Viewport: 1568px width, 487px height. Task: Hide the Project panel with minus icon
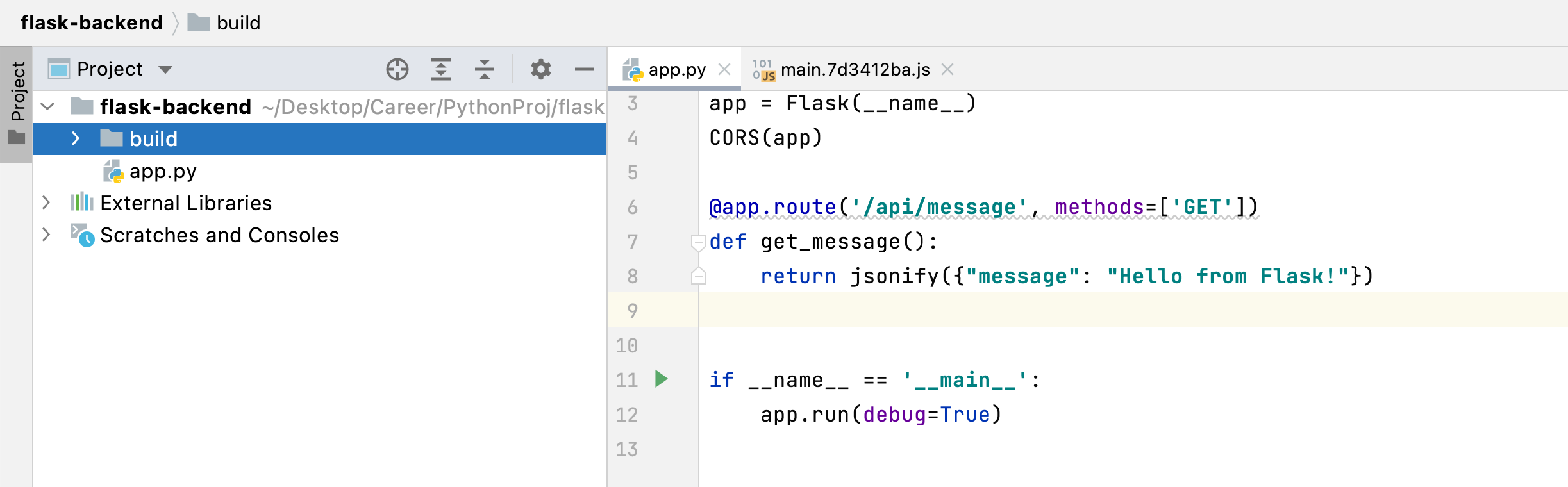(x=585, y=69)
